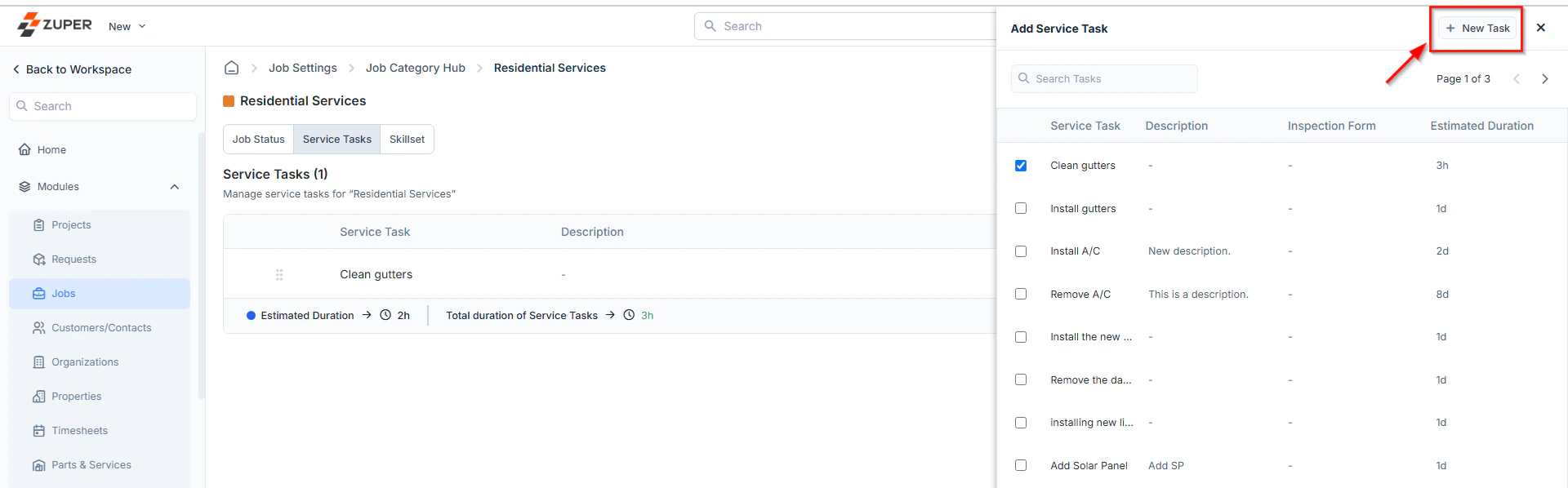Go to Job Category Hub breadcrumb
This screenshot has width=1568, height=488.
pos(416,68)
